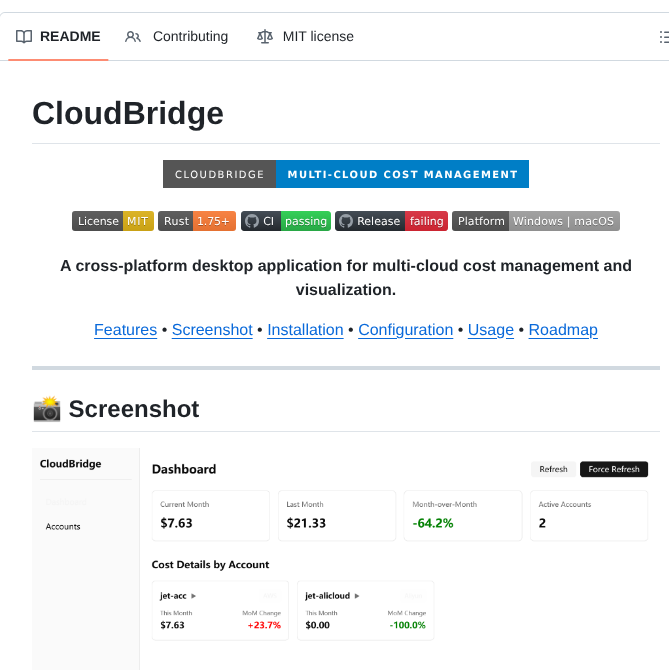Click the README book icon
The image size is (669, 670).
(24, 37)
